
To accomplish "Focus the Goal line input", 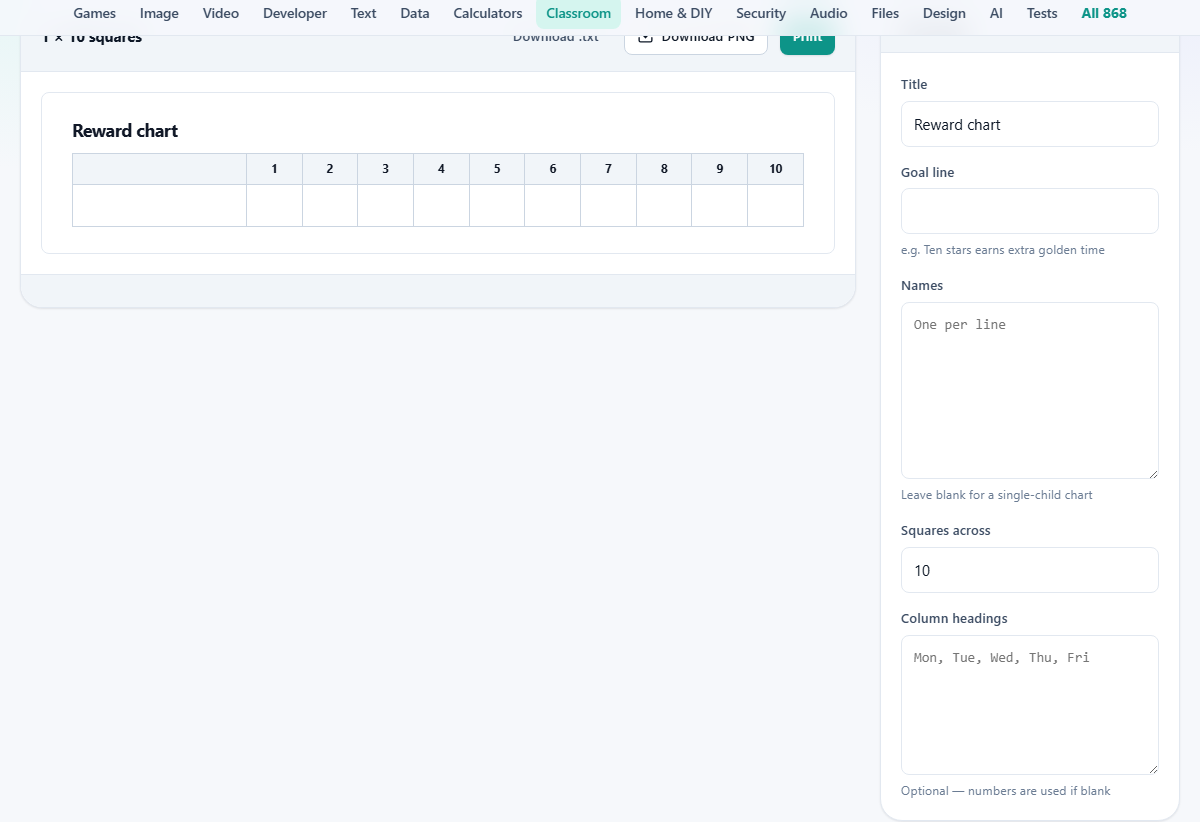I will pos(1030,211).
